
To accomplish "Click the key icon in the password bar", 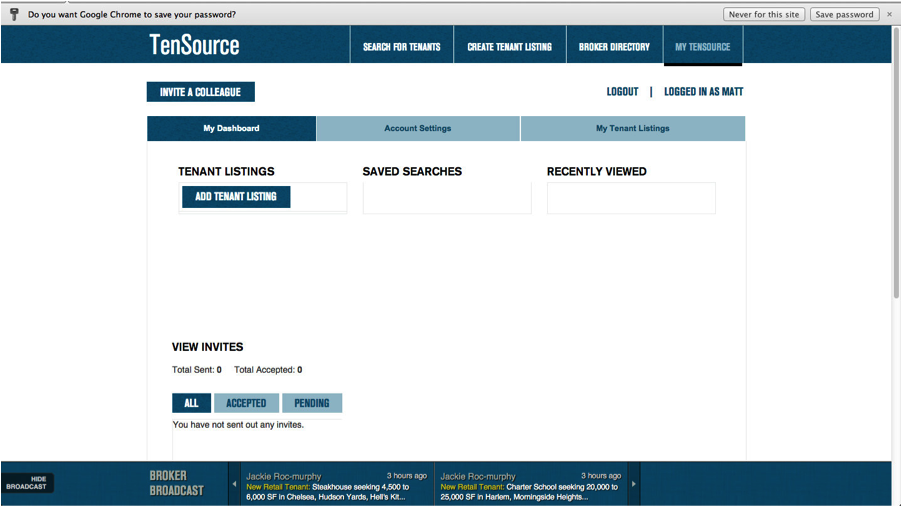I will pos(14,14).
